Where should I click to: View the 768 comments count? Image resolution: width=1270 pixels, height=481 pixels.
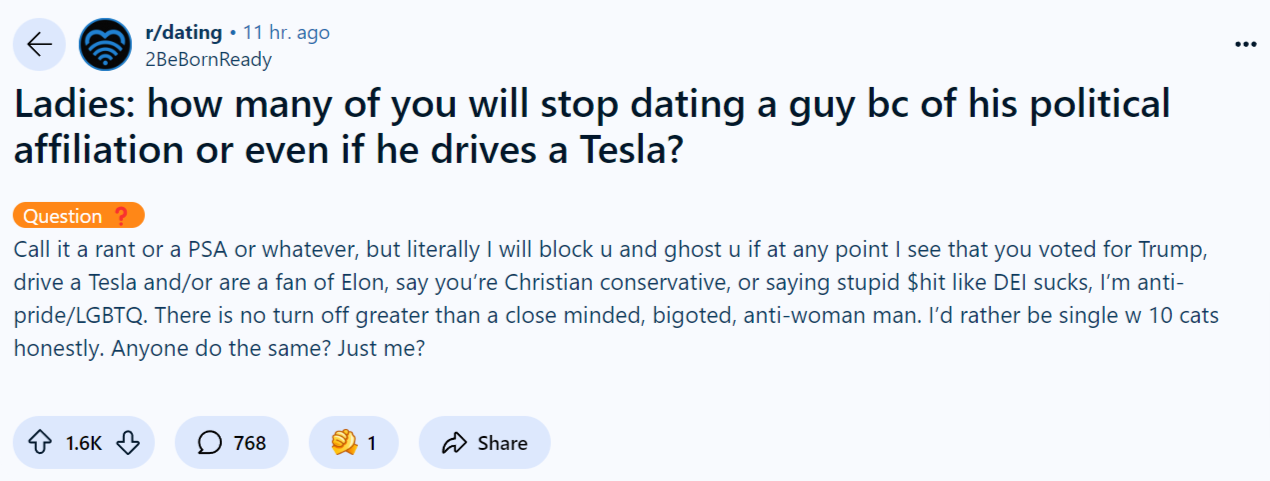pos(250,442)
